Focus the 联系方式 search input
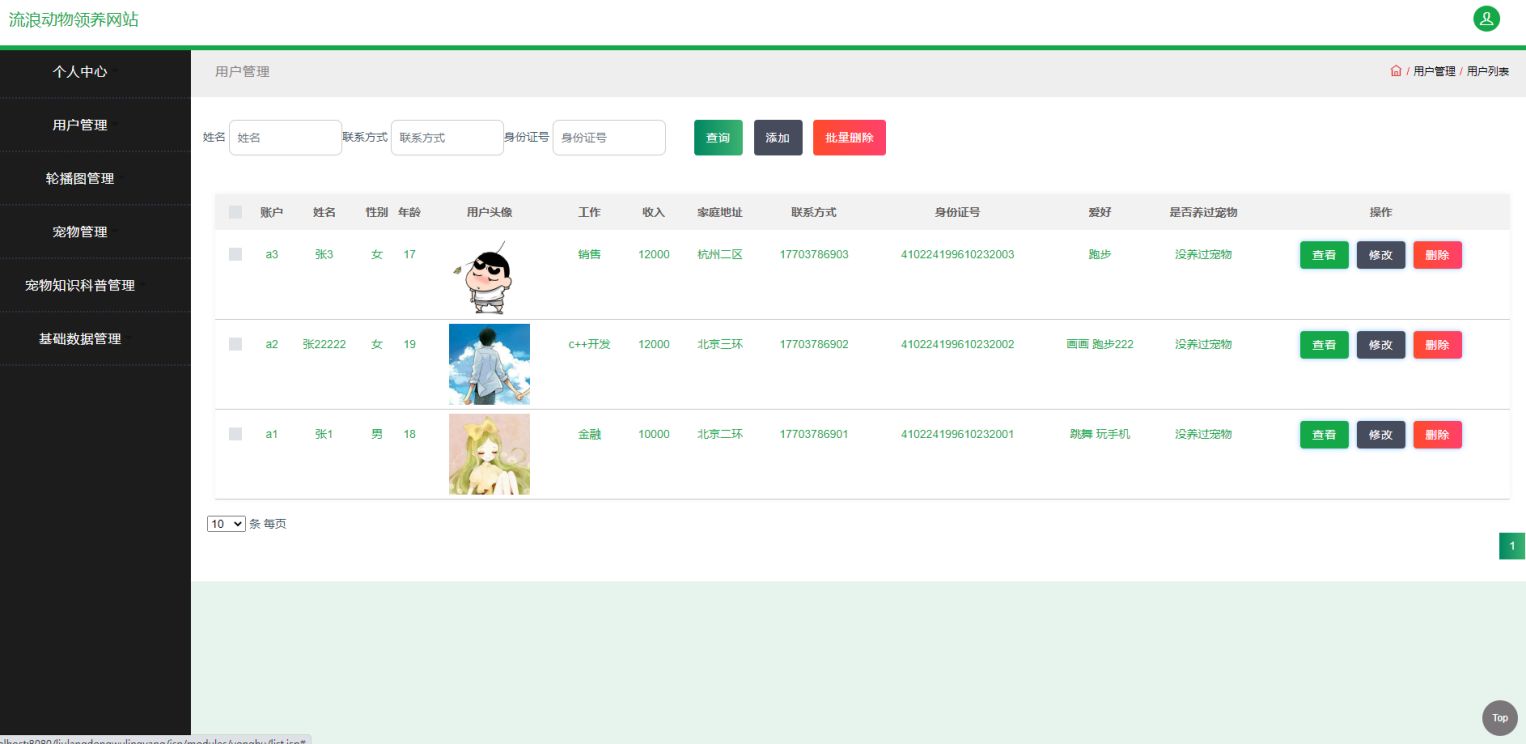Image resolution: width=1526 pixels, height=744 pixels. pyautogui.click(x=447, y=138)
